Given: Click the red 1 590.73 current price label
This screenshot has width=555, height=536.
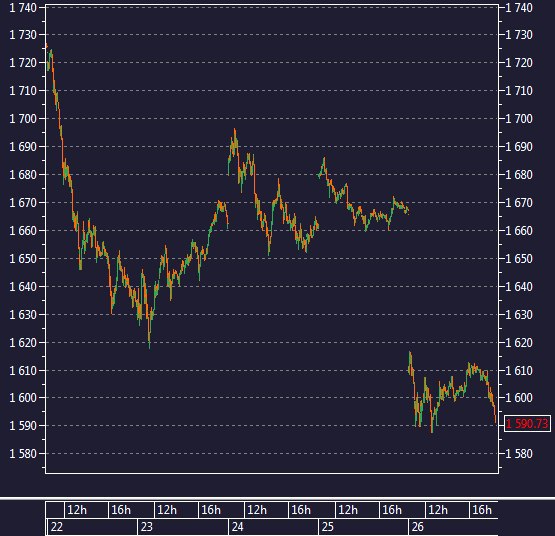Looking at the screenshot, I should tap(527, 423).
